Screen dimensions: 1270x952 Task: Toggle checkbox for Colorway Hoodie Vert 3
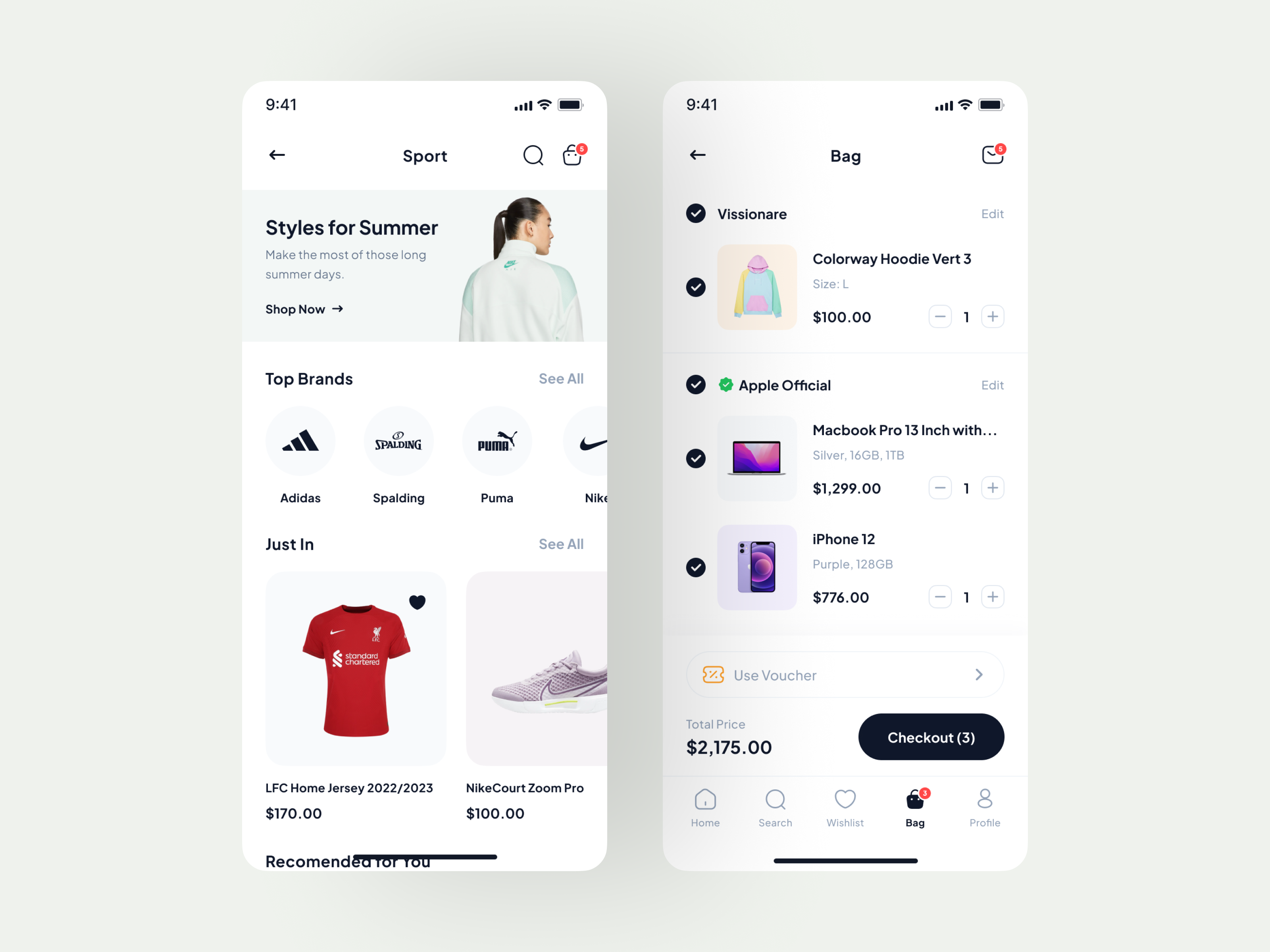click(696, 288)
